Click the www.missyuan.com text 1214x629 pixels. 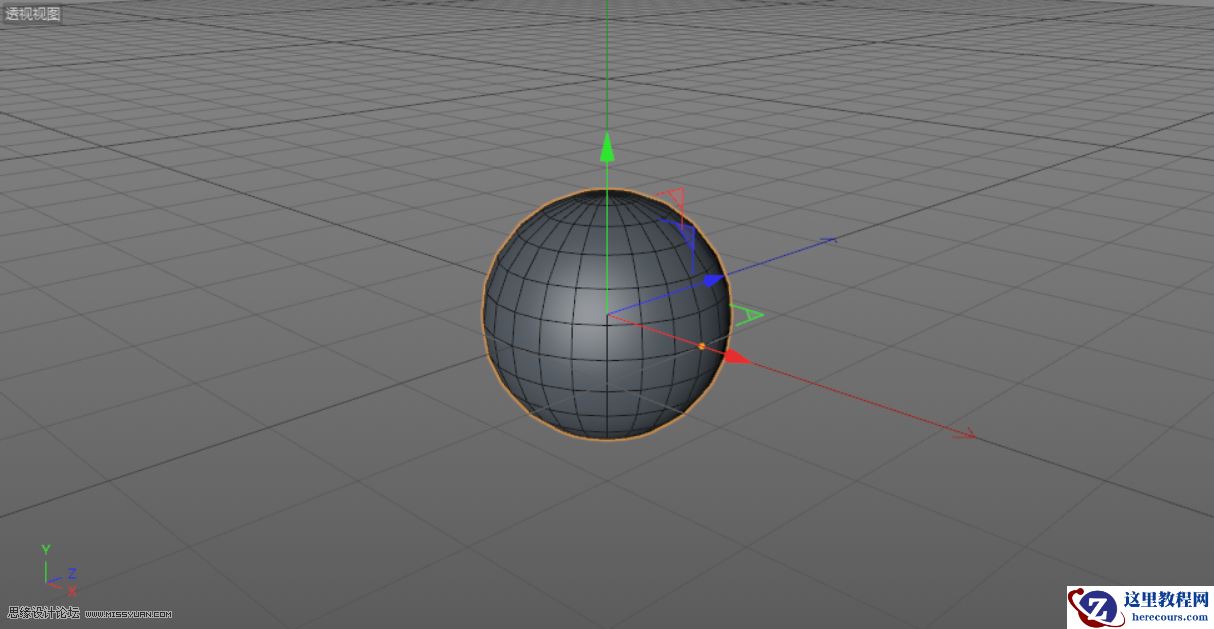pyautogui.click(x=127, y=612)
